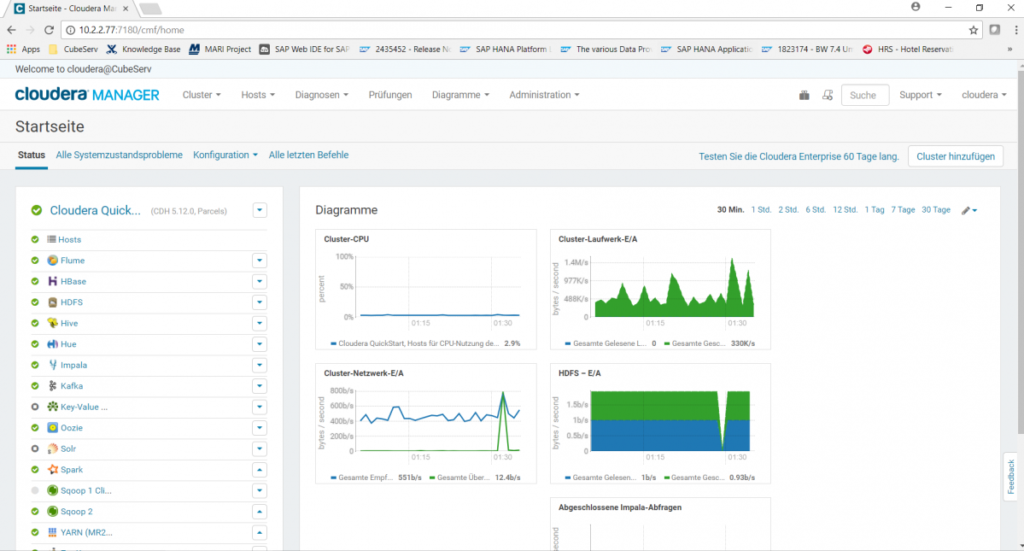Open HBase actions dropdown

(259, 281)
